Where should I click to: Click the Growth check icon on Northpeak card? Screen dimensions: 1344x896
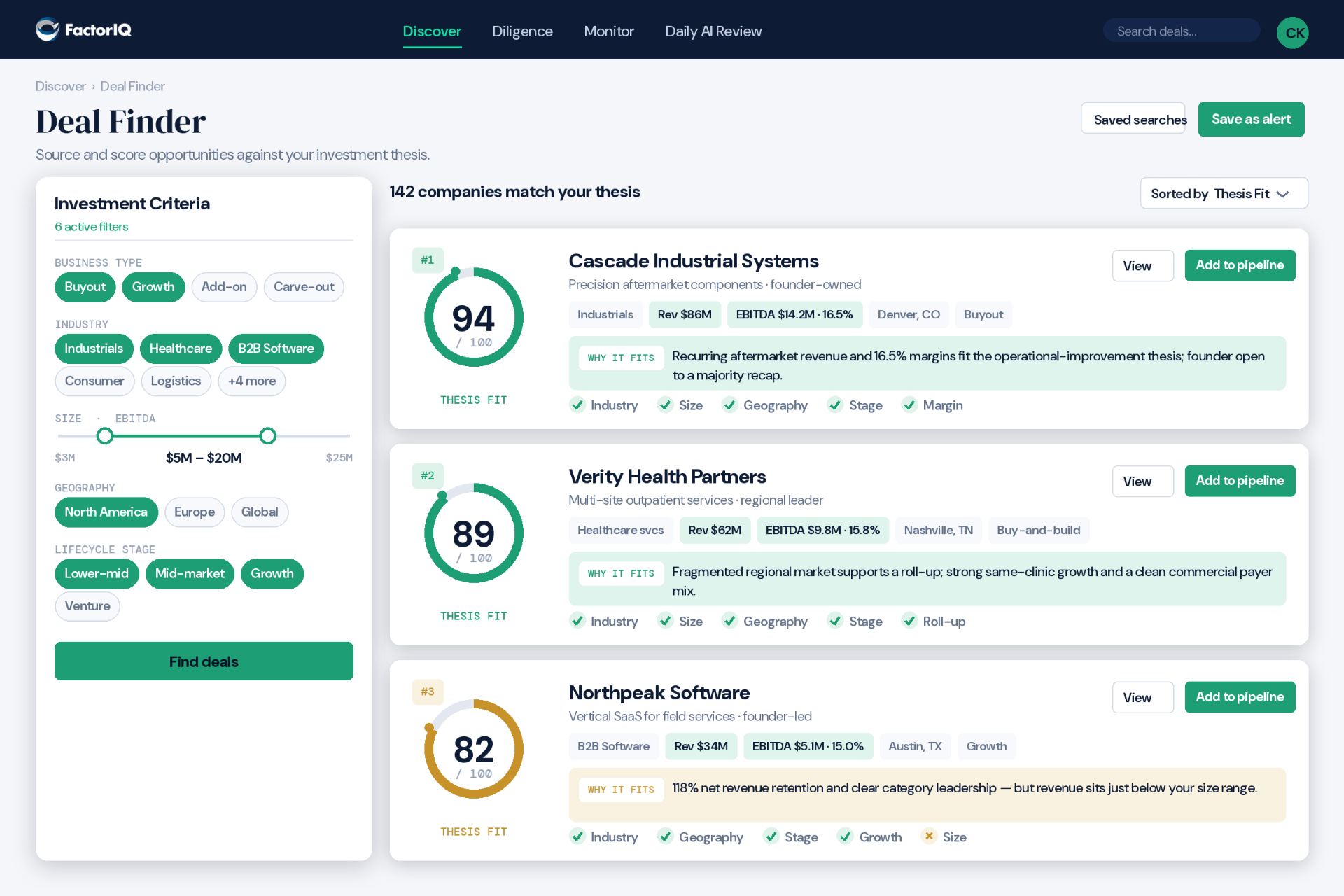[x=846, y=836]
